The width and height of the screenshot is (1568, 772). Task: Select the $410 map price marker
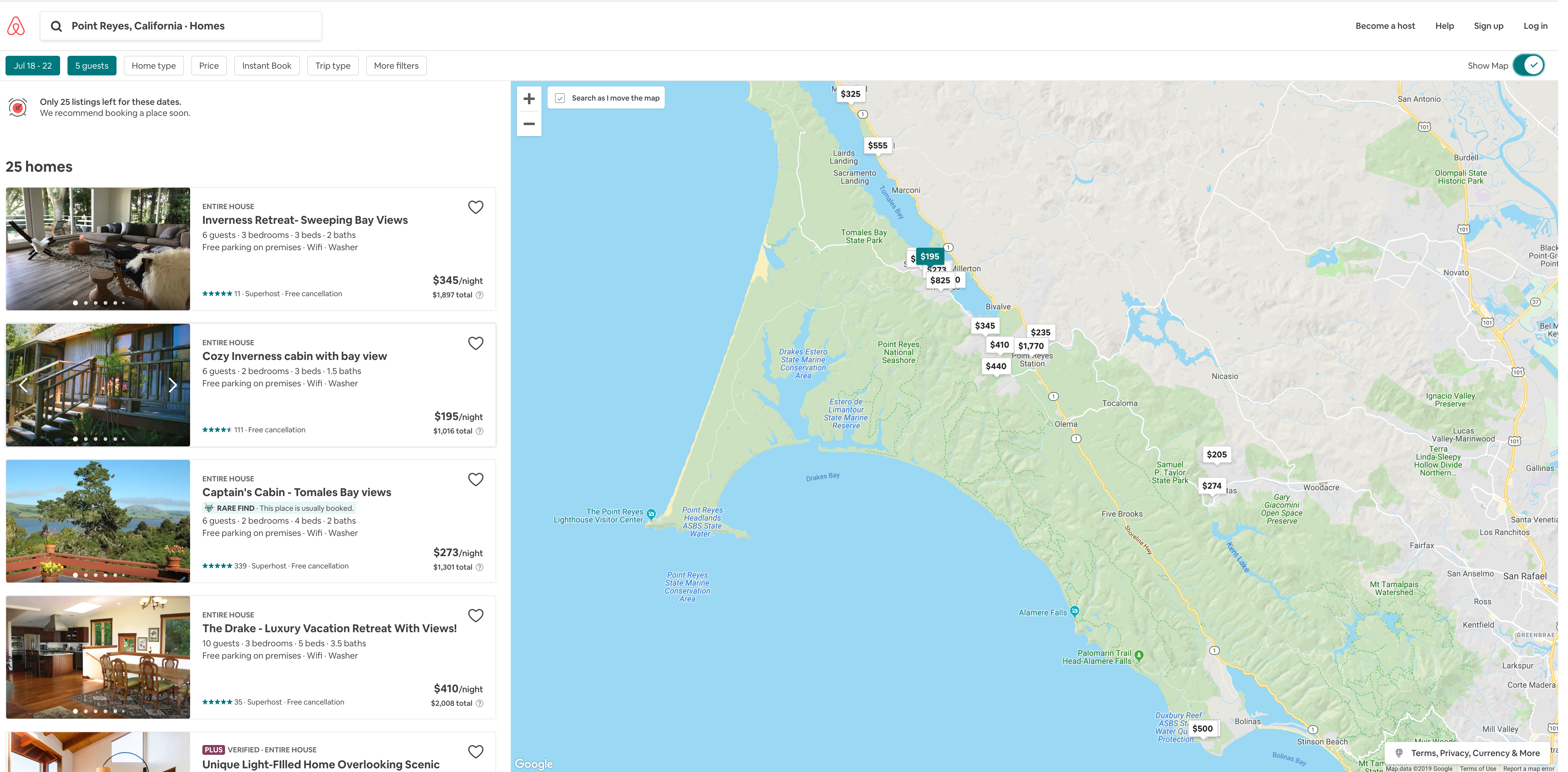pos(1000,345)
